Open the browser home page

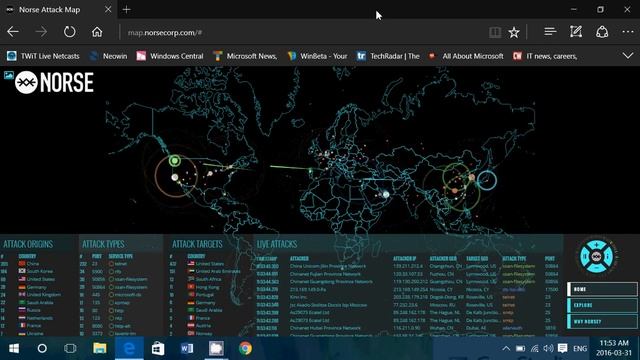click(x=97, y=32)
